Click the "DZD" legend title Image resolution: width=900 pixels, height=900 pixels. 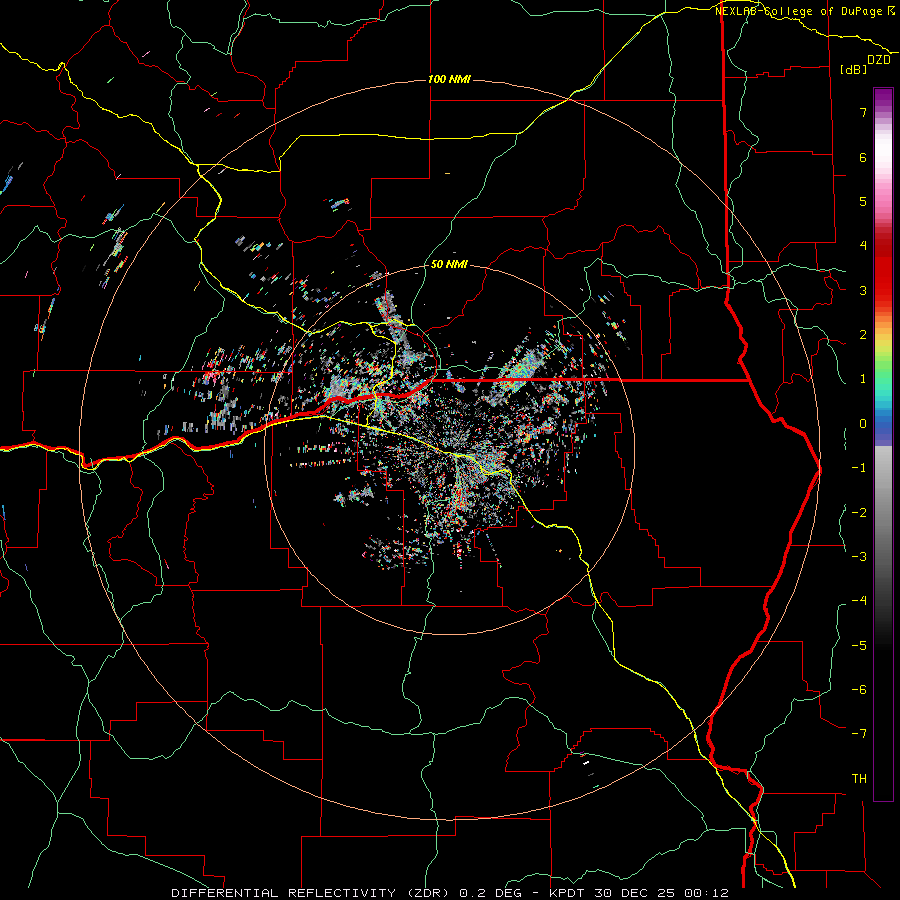879,60
